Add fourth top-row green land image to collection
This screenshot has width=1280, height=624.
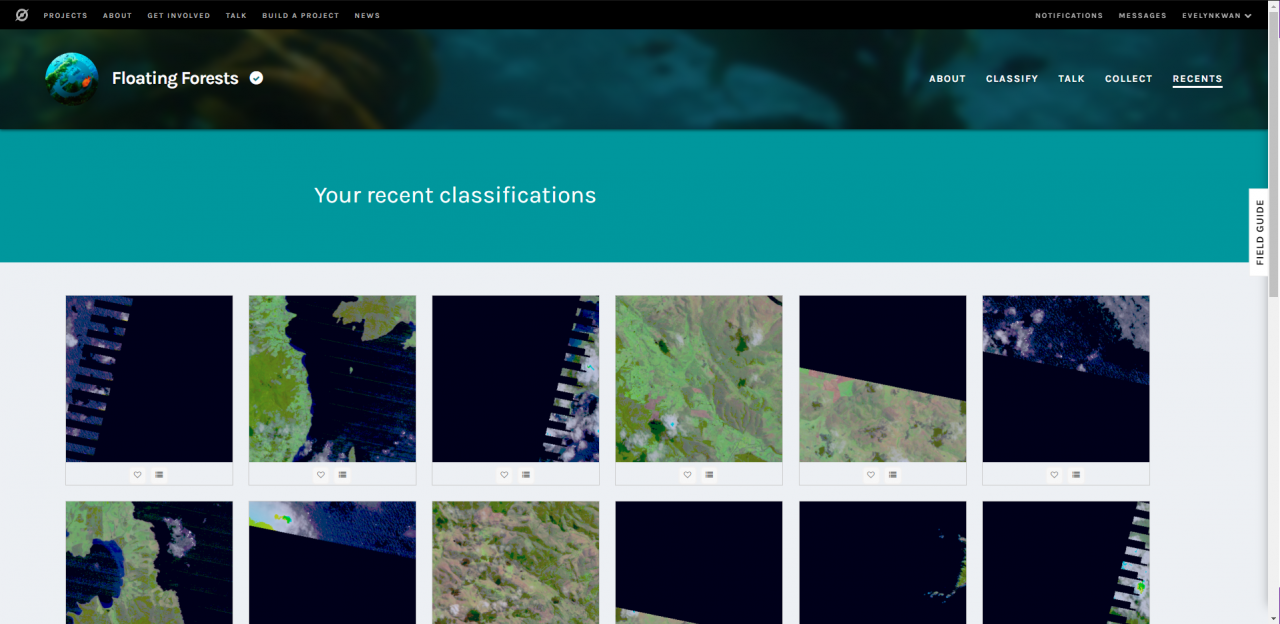pyautogui.click(x=709, y=474)
